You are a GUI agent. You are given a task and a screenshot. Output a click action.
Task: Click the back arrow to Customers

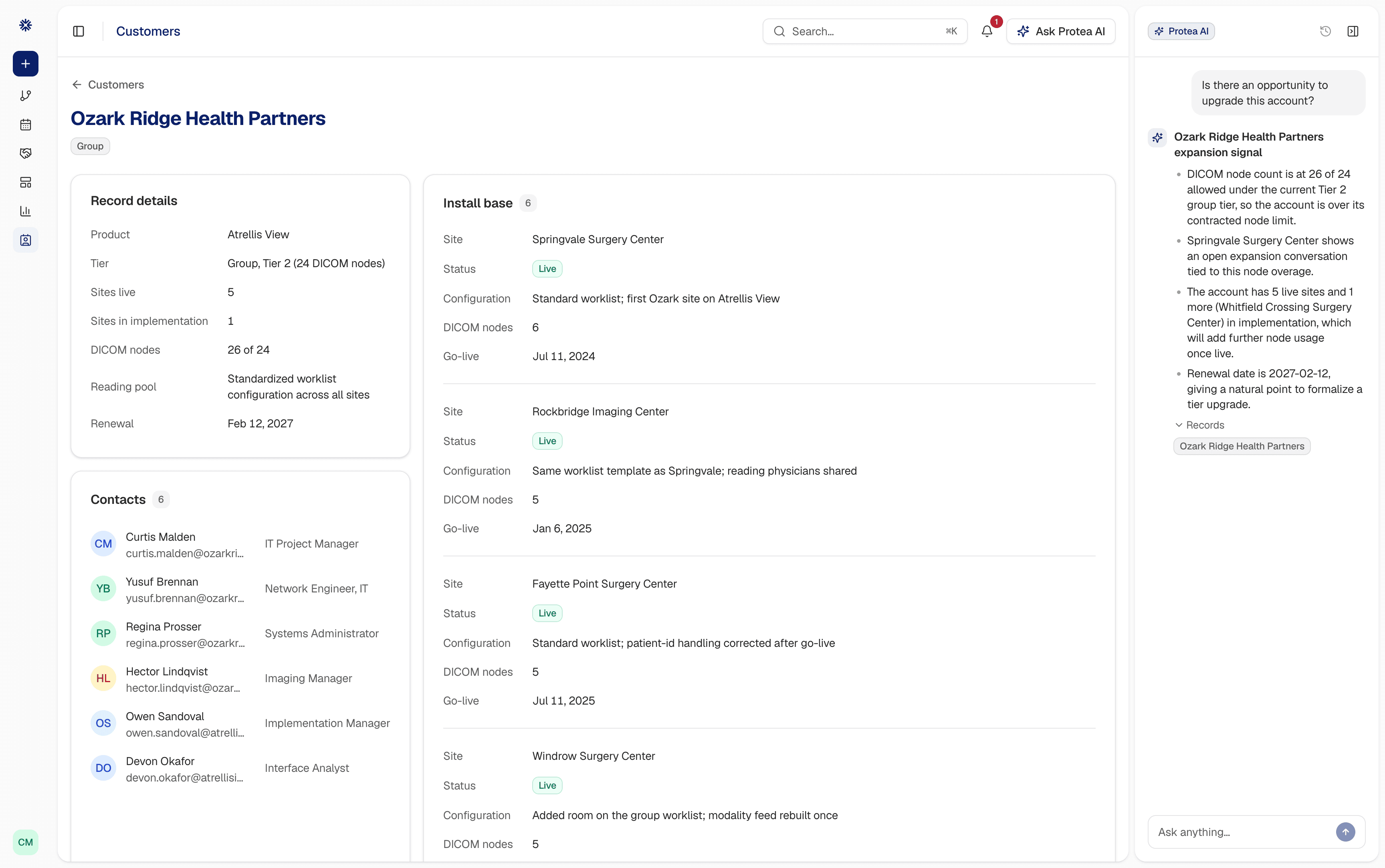77,85
